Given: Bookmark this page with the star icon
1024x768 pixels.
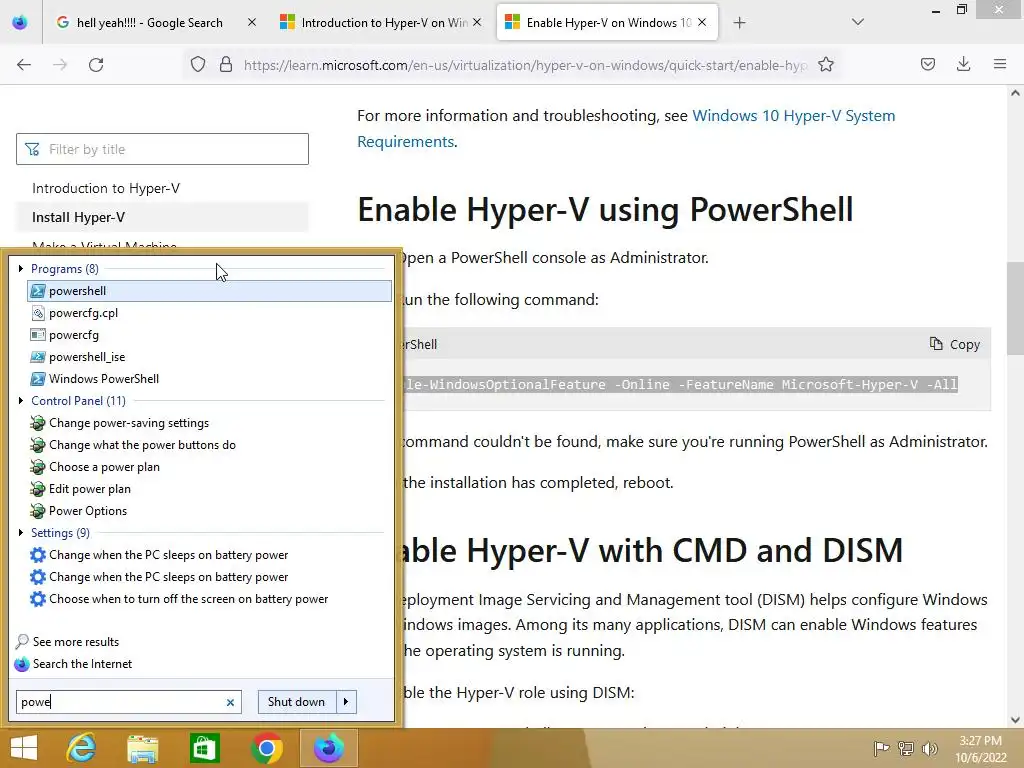Looking at the screenshot, I should click(x=825, y=65).
